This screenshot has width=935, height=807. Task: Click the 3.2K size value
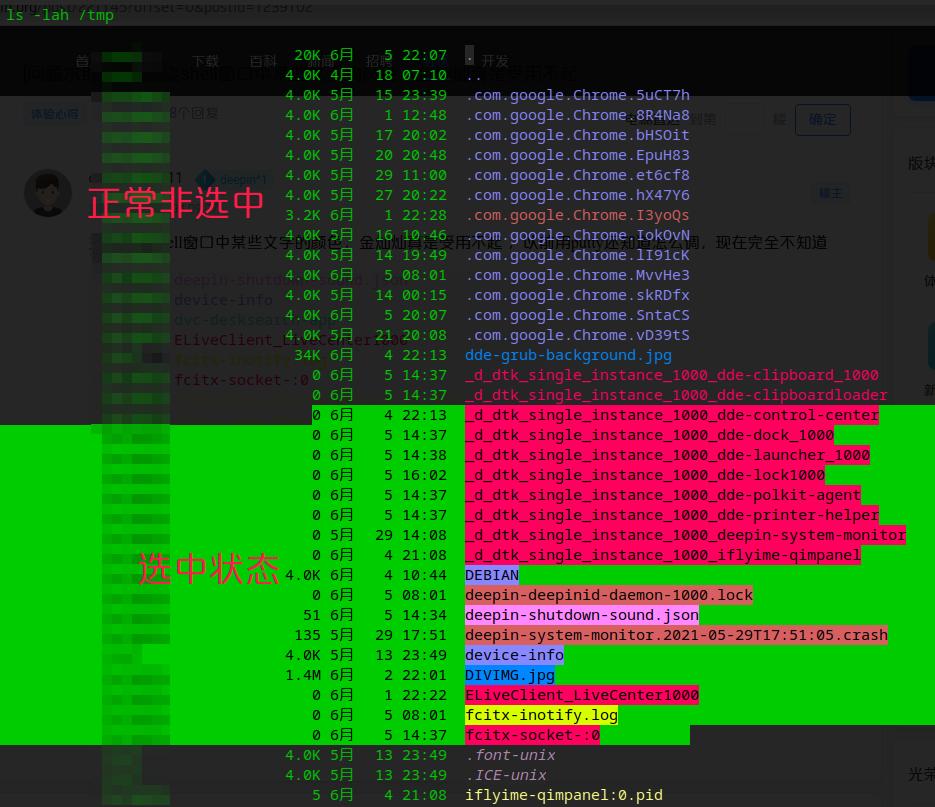[x=303, y=215]
